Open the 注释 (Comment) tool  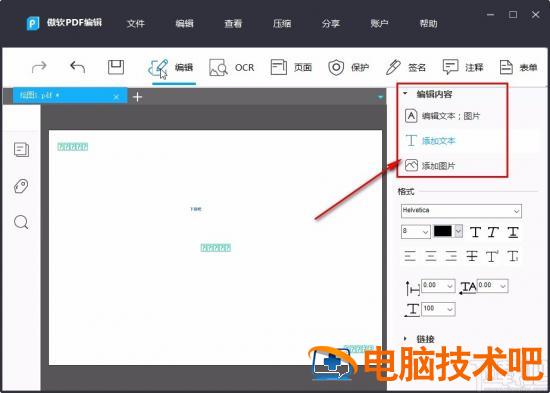click(463, 67)
